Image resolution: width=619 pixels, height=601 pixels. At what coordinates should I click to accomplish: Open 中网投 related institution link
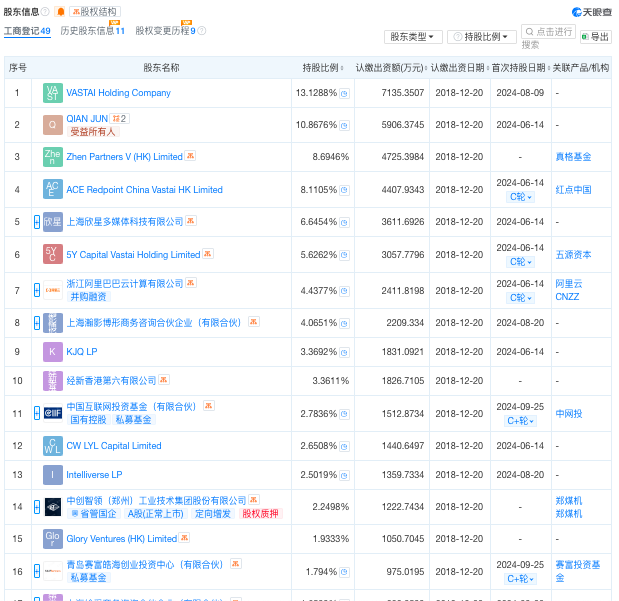[568, 414]
